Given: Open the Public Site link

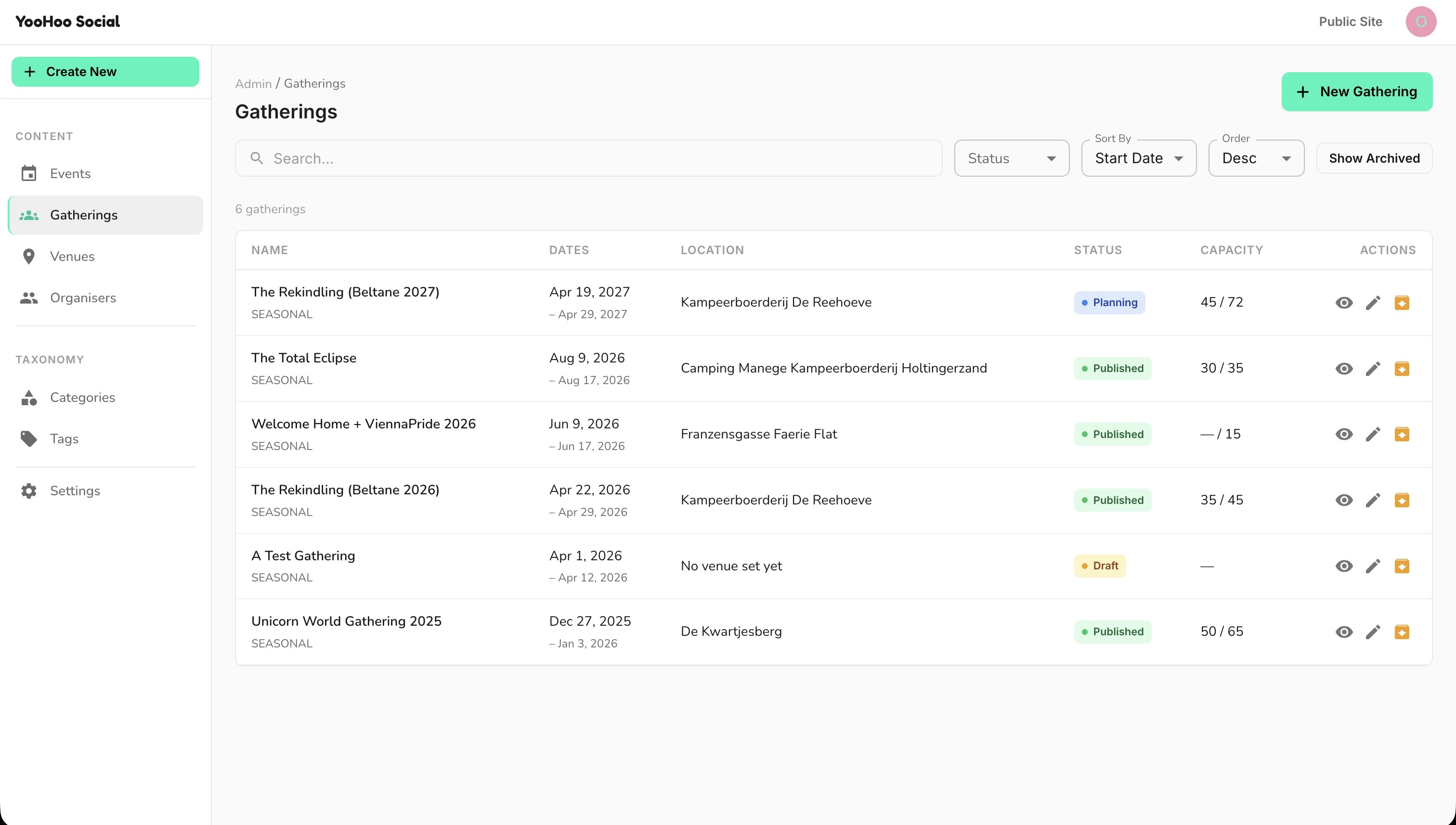Looking at the screenshot, I should pyautogui.click(x=1350, y=22).
